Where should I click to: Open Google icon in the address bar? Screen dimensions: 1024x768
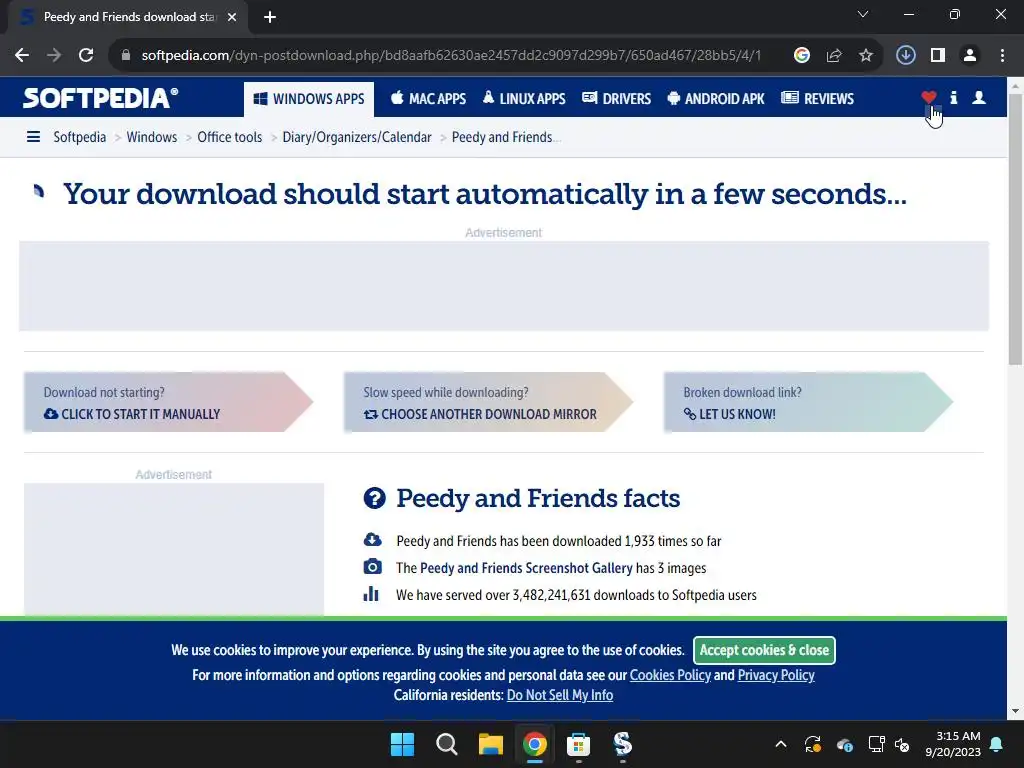click(801, 56)
